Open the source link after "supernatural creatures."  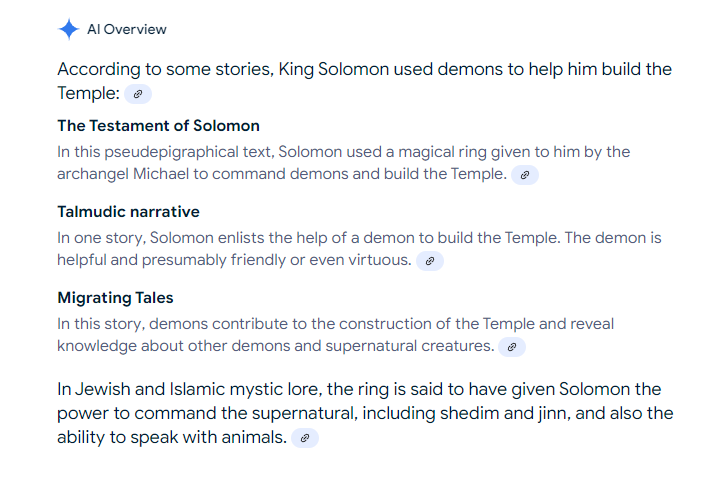[512, 347]
